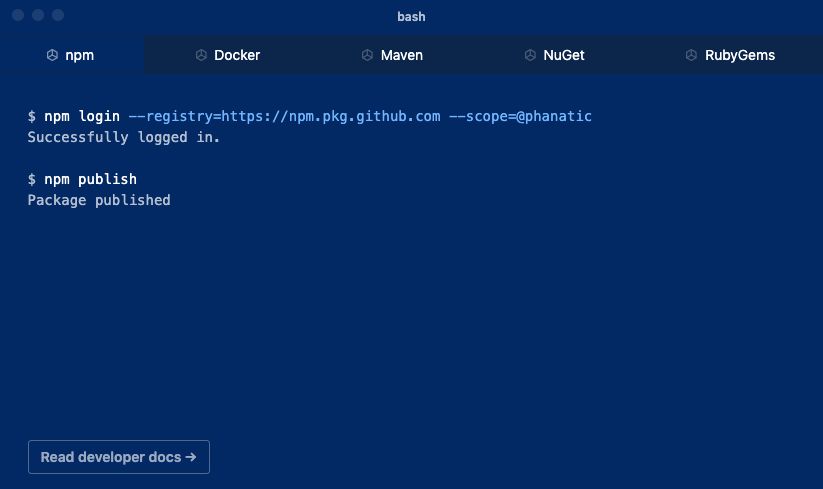Click the registry URL argument text
Screen dimensions: 823x489
tap(284, 116)
